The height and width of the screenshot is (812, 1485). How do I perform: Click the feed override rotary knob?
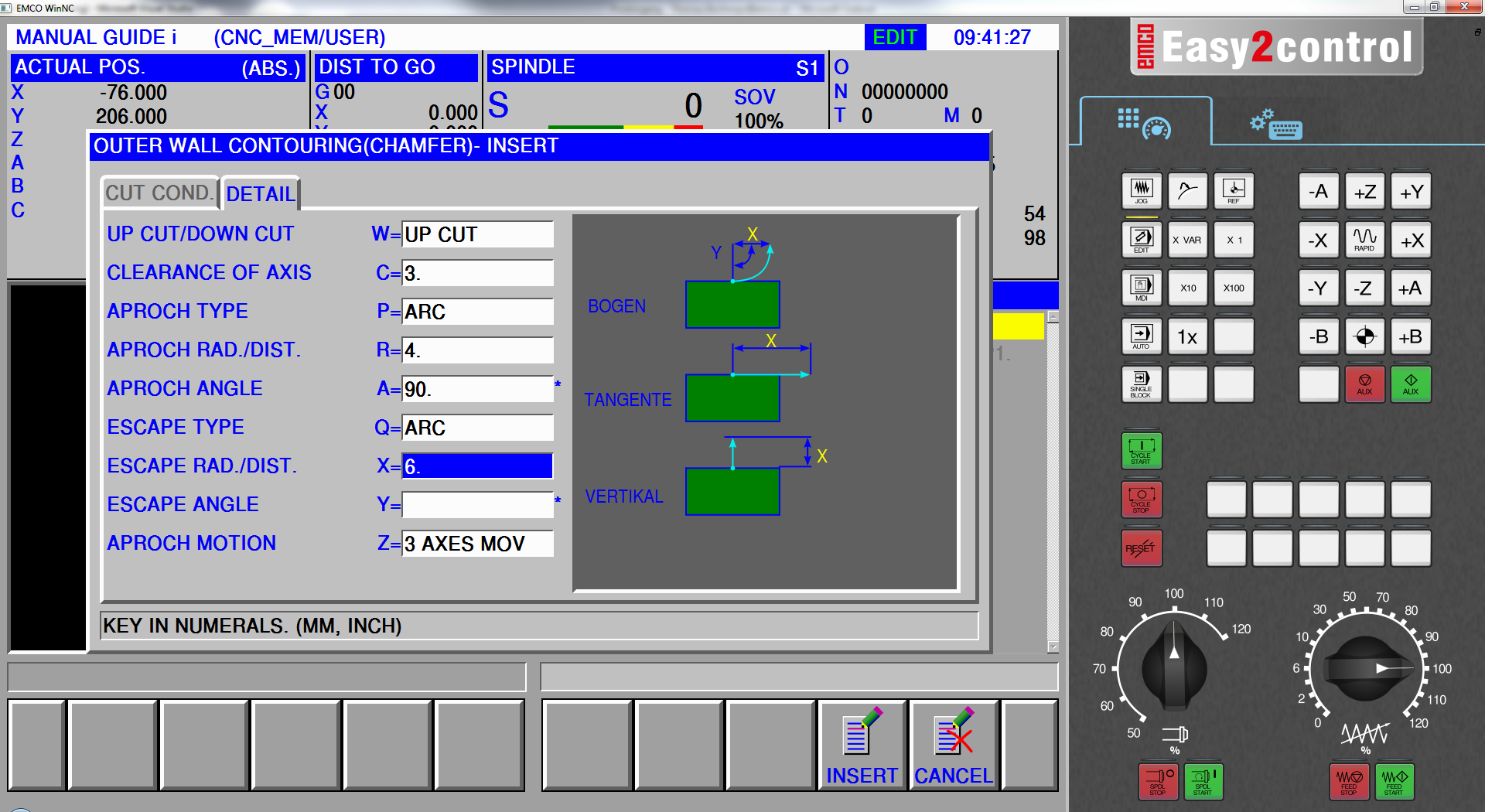coord(1365,668)
